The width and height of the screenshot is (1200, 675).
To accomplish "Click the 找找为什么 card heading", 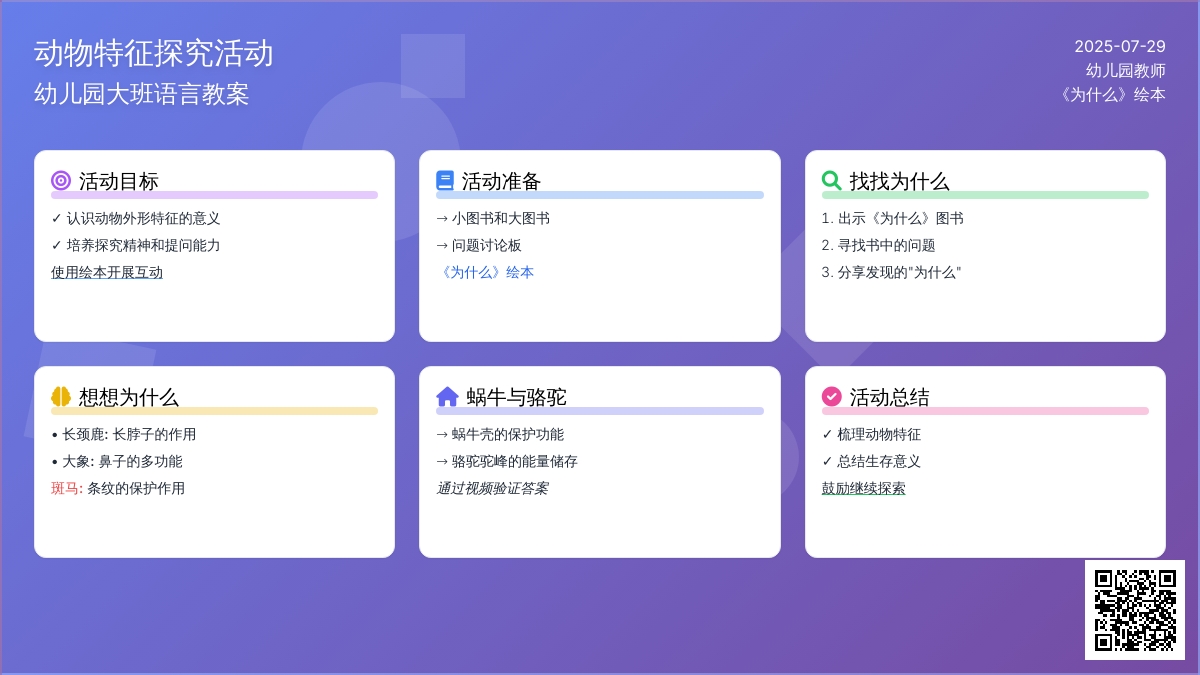I will [900, 181].
